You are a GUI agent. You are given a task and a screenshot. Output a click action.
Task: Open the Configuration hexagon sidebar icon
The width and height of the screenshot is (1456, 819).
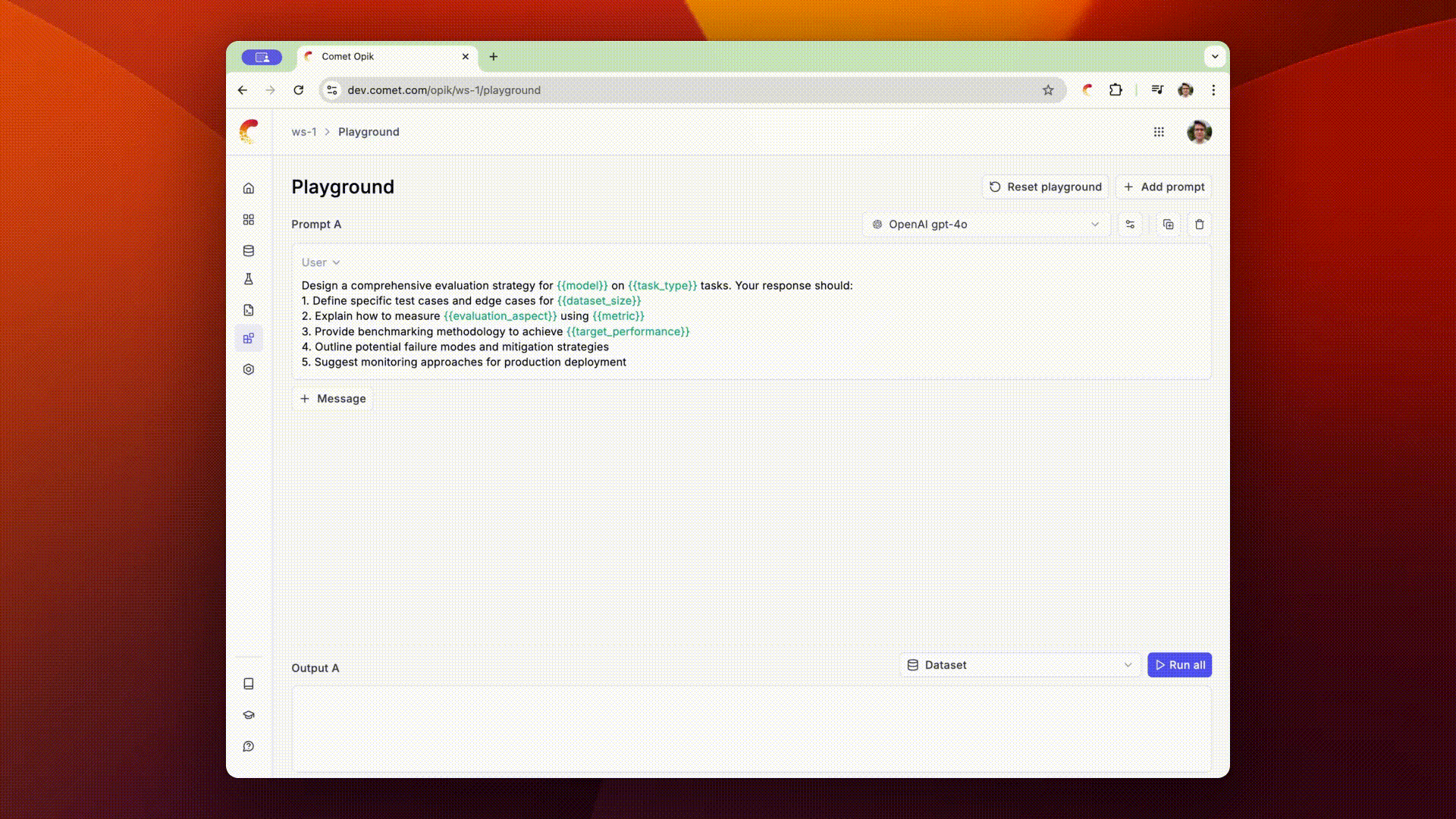click(x=248, y=369)
